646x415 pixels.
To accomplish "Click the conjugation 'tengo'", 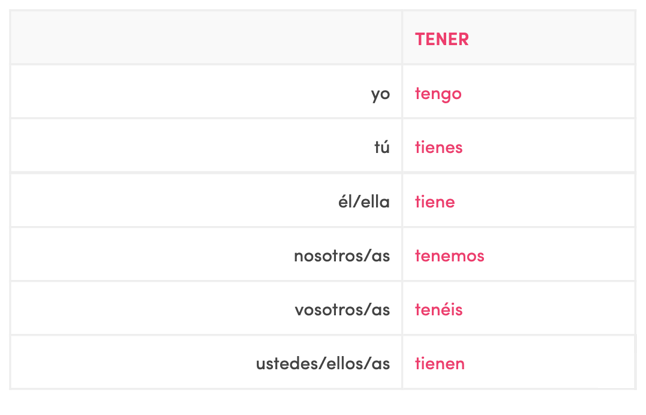I will point(438,93).
